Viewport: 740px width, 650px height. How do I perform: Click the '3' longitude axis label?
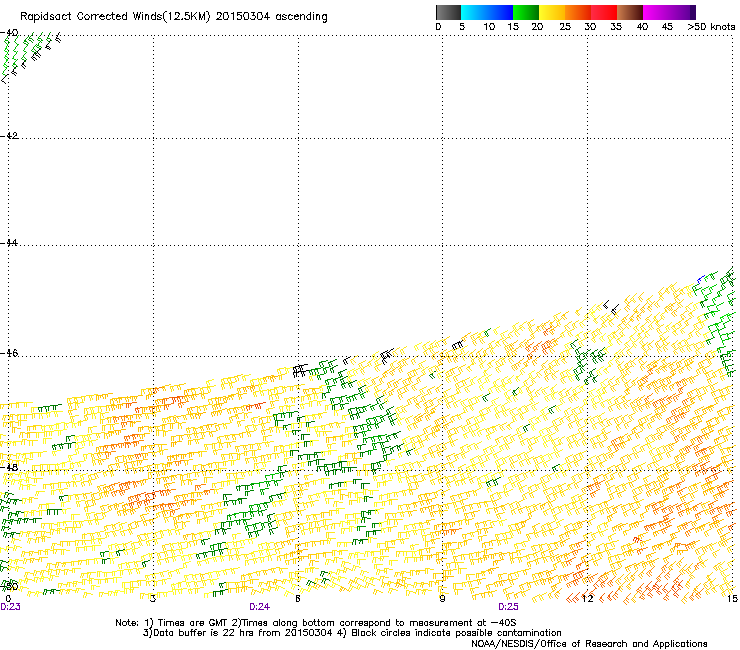tap(153, 599)
